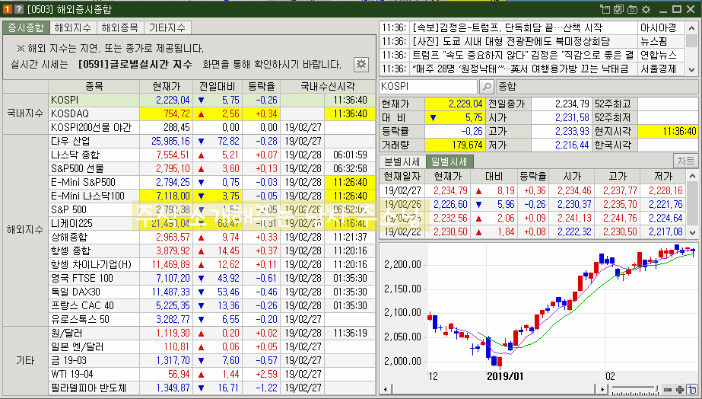
Task: Select the 원/달러 row
Action: [x=212, y=333]
